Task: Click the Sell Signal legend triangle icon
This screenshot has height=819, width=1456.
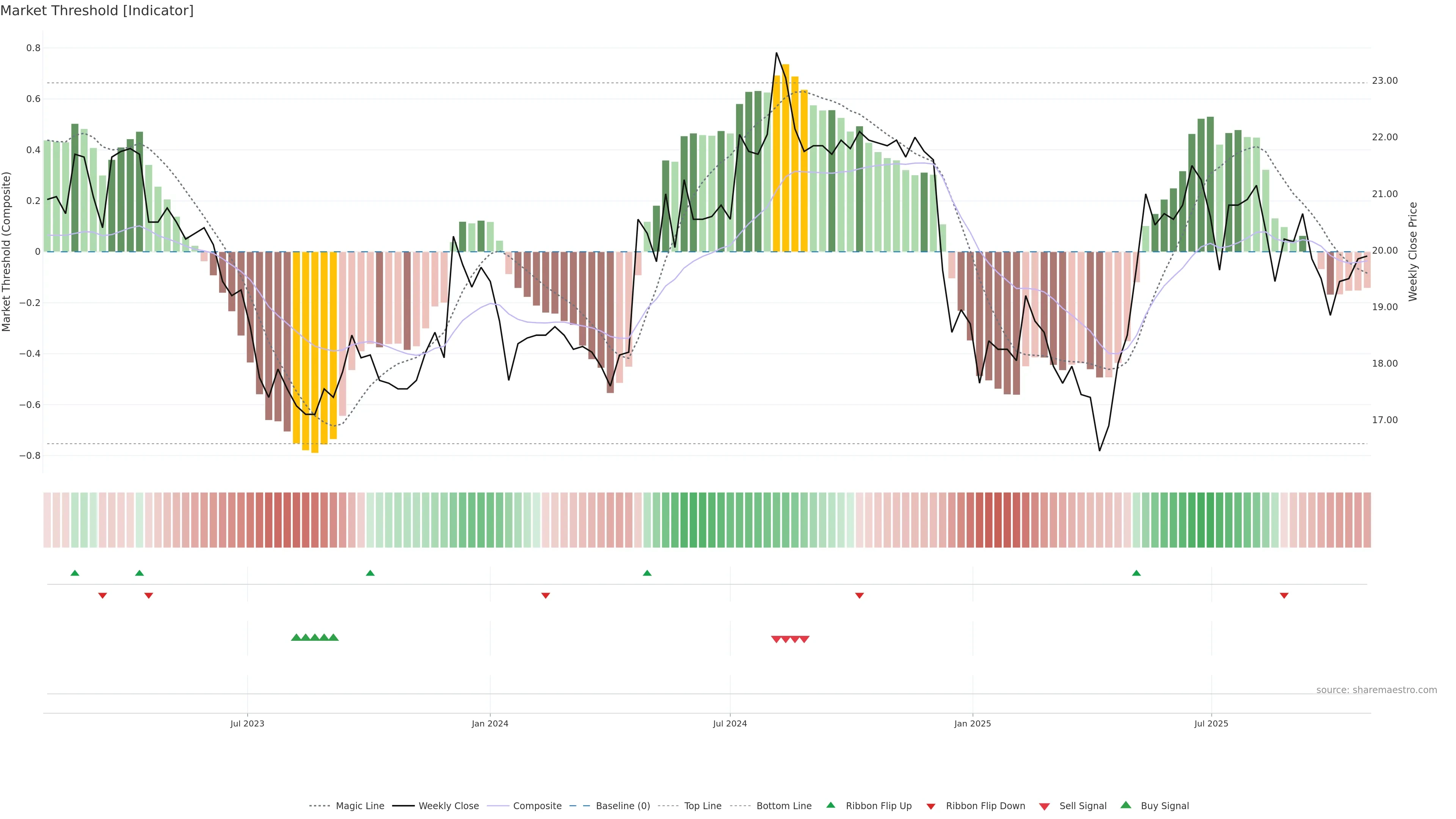Action: (x=1045, y=806)
